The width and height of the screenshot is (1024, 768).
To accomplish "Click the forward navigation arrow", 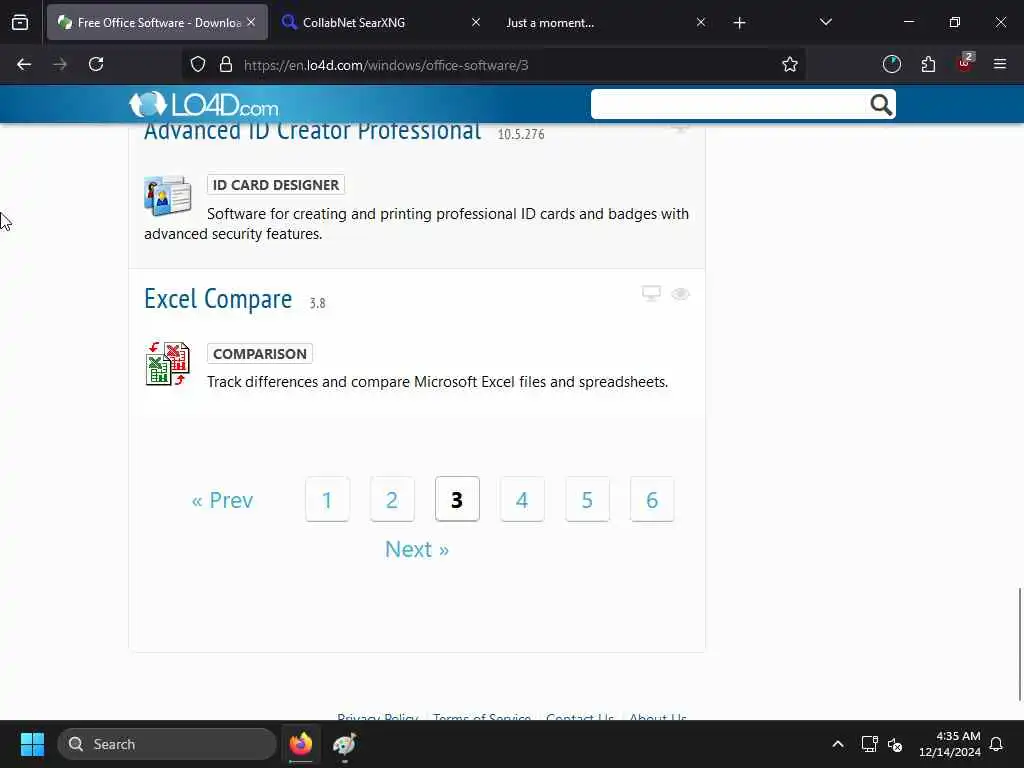I will click(60, 65).
